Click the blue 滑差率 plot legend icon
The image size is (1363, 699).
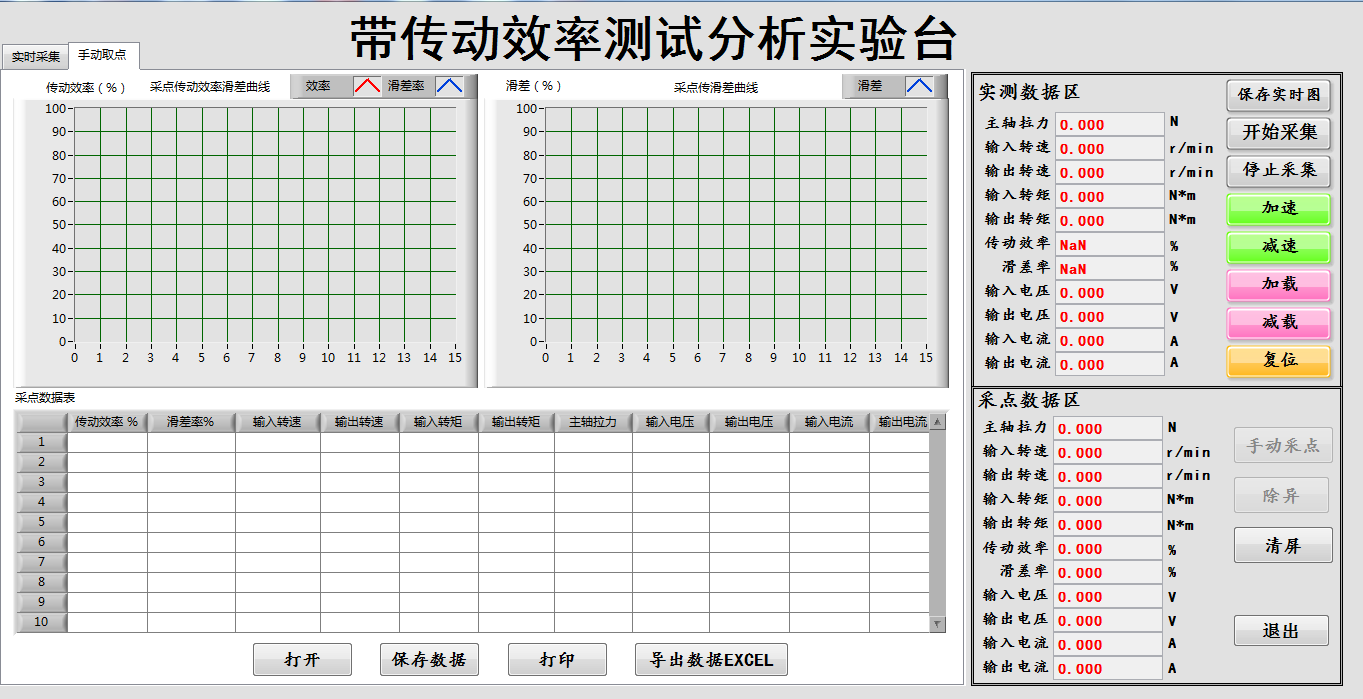point(449,86)
